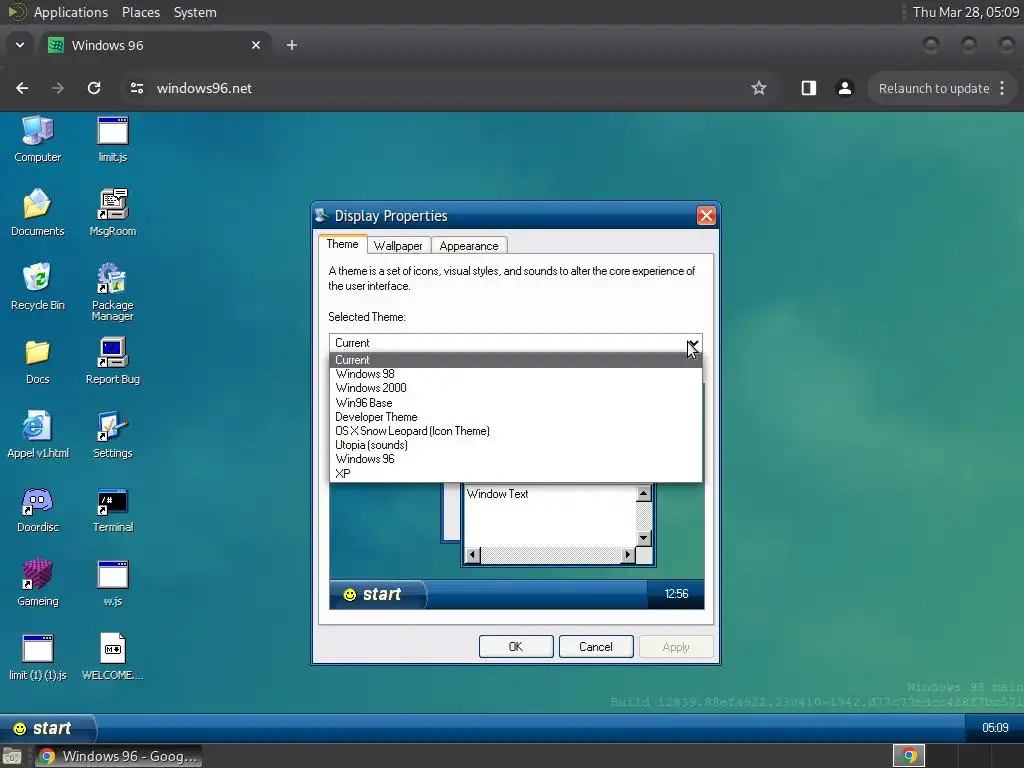
Task: Open the browser profile icon
Action: [844, 88]
